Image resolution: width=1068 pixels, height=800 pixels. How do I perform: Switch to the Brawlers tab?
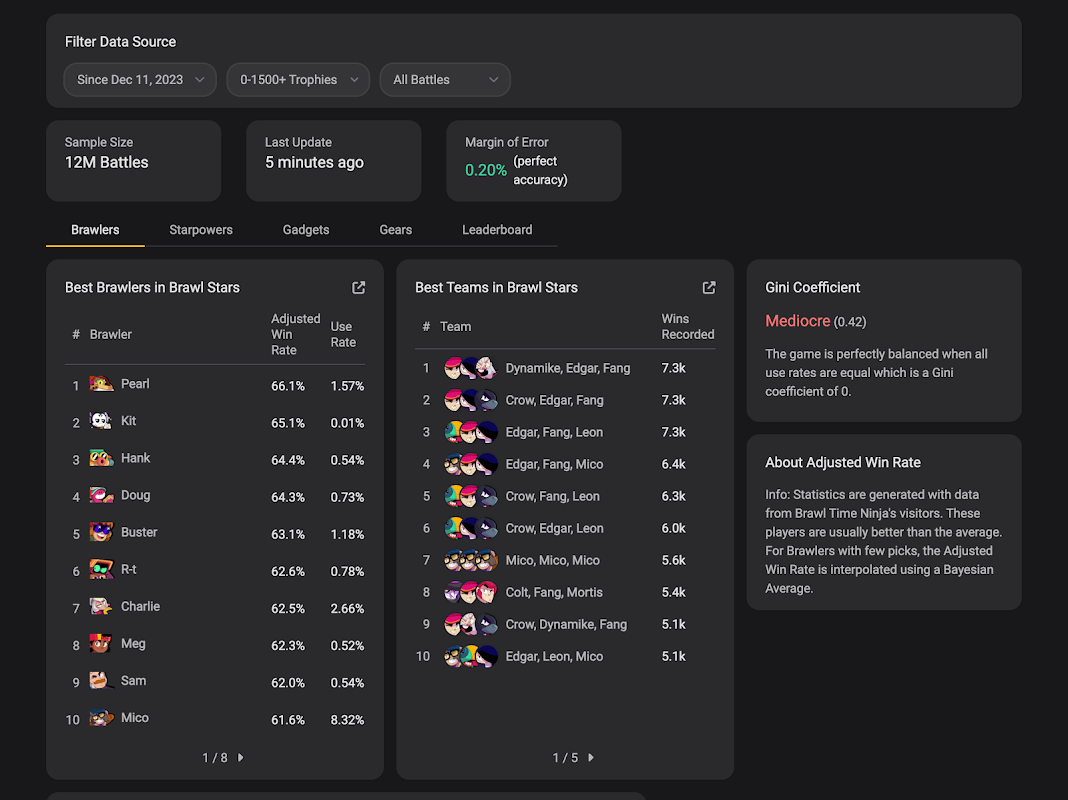tap(95, 230)
